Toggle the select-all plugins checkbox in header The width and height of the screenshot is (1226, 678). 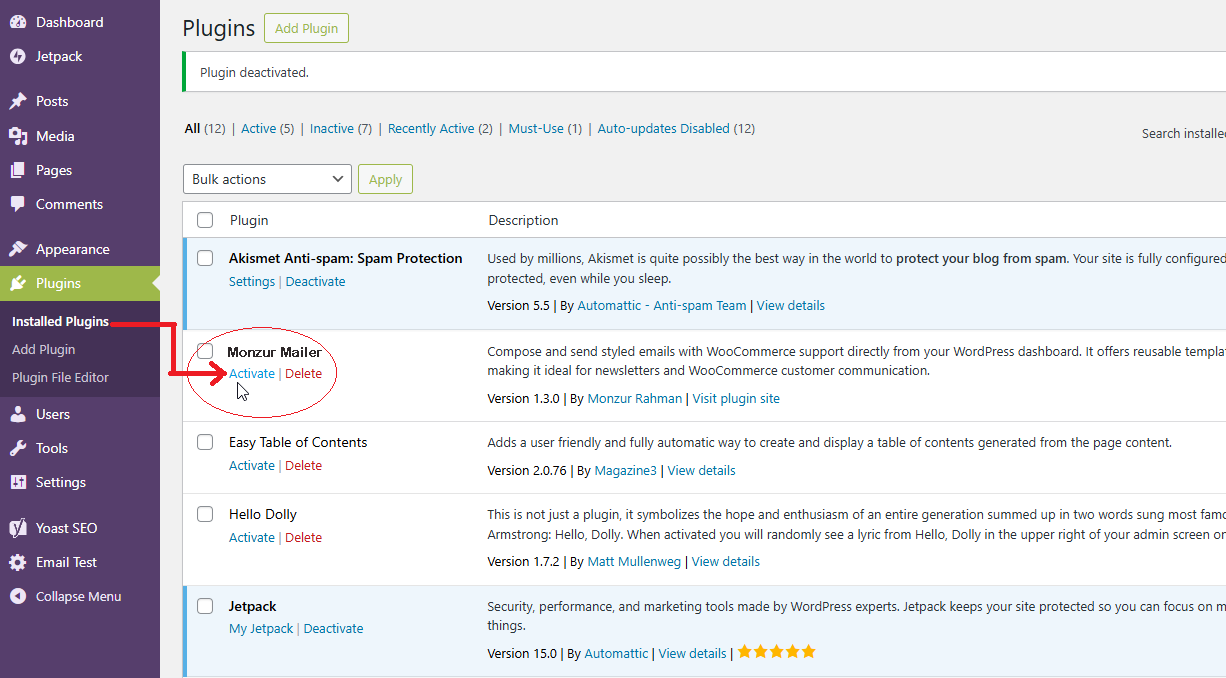click(x=205, y=220)
